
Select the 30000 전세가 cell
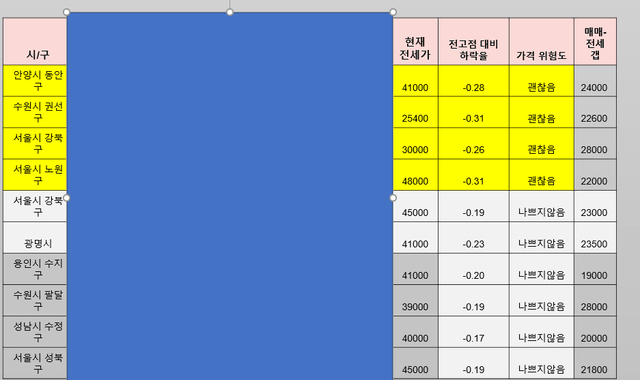(x=416, y=144)
